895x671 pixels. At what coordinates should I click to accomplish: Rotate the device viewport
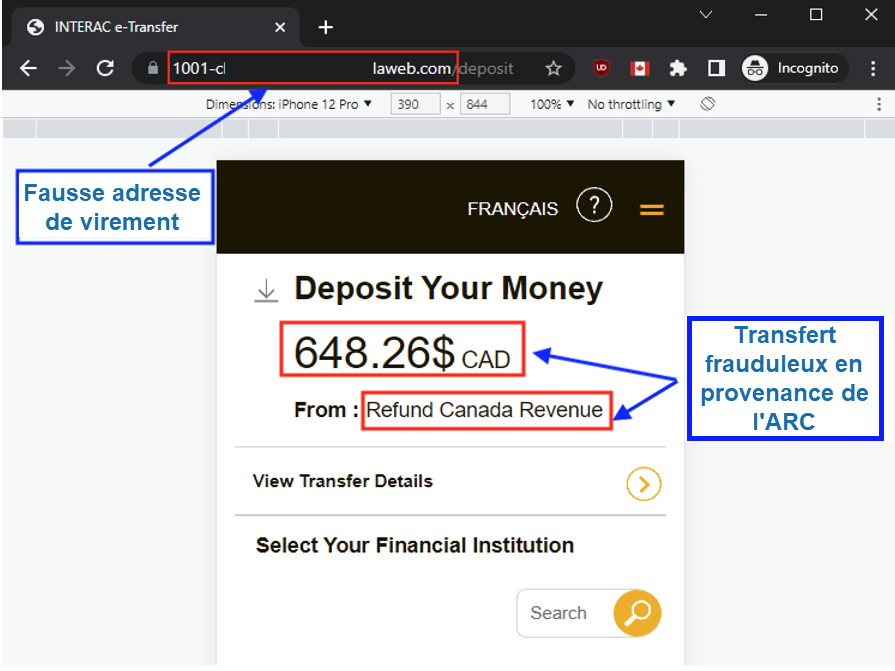coord(707,104)
